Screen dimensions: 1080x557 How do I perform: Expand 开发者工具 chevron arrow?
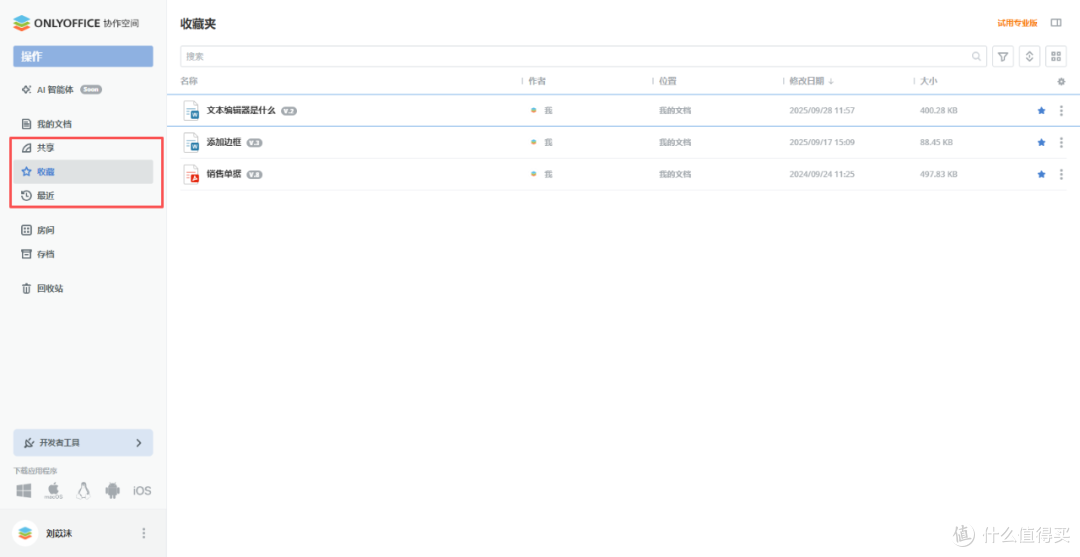pyautogui.click(x=138, y=443)
